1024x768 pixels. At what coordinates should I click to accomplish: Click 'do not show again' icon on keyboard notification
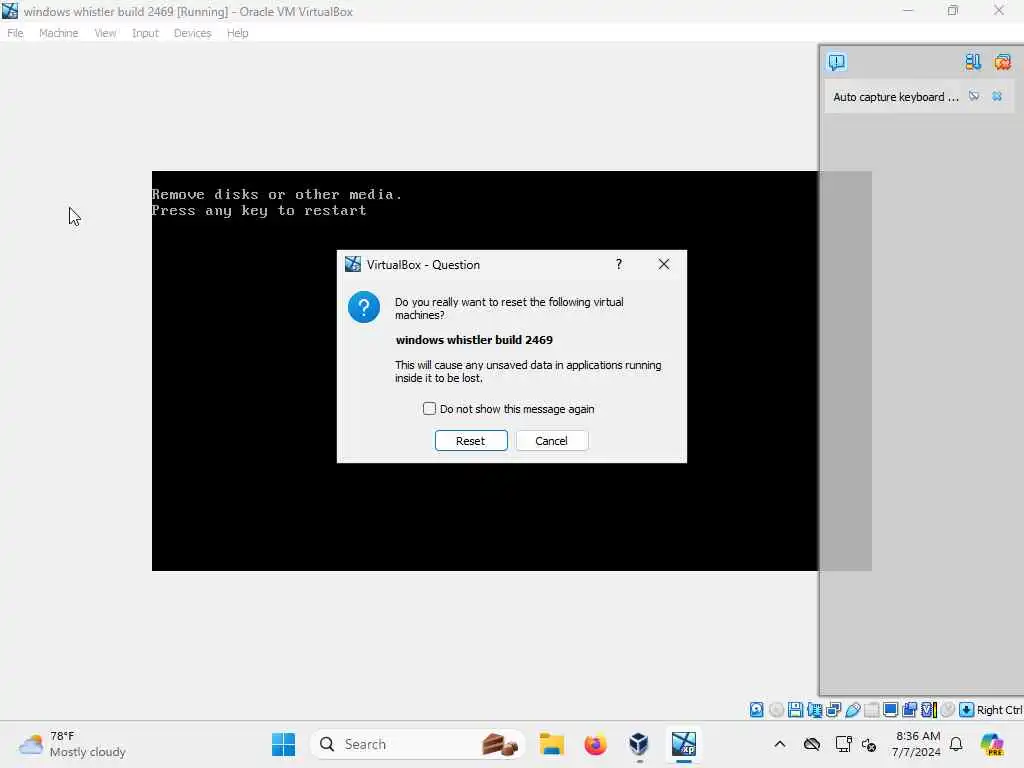974,97
